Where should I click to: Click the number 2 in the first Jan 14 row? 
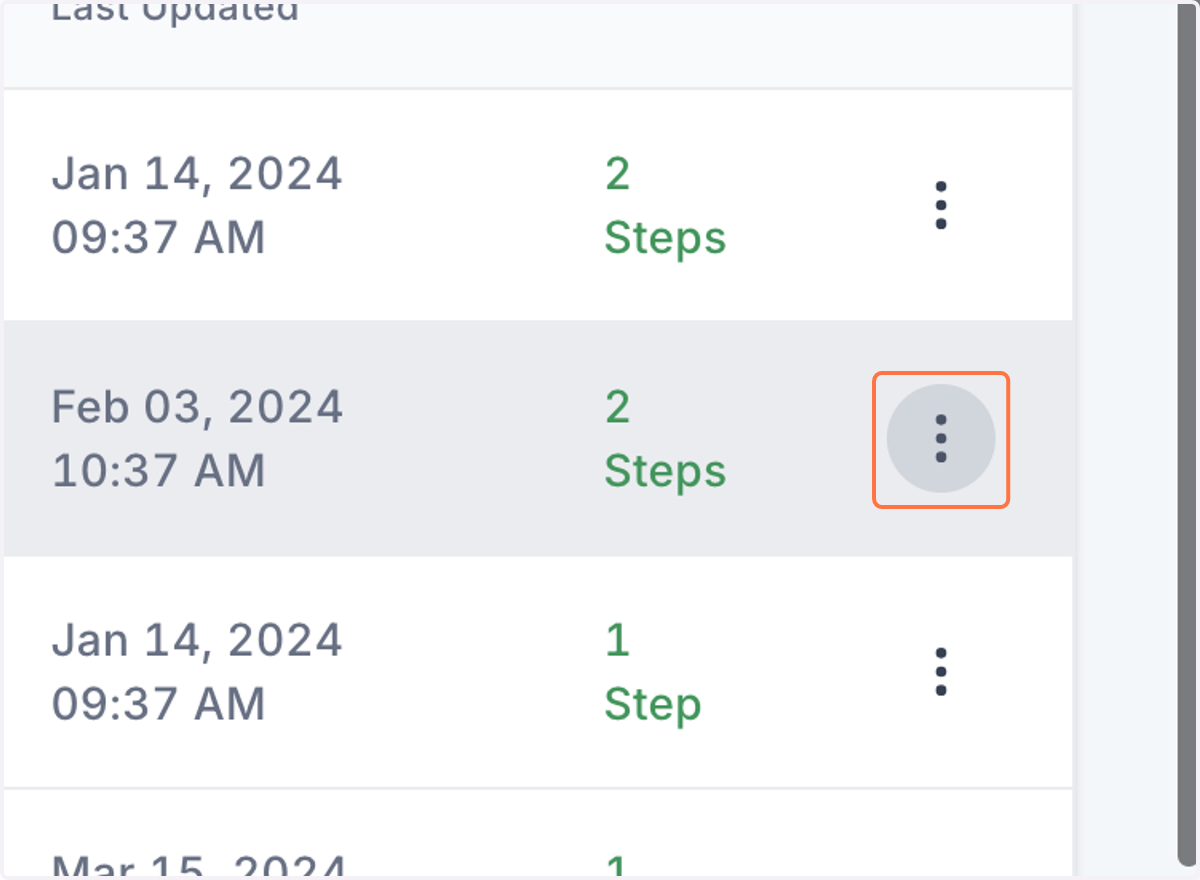pyautogui.click(x=618, y=174)
